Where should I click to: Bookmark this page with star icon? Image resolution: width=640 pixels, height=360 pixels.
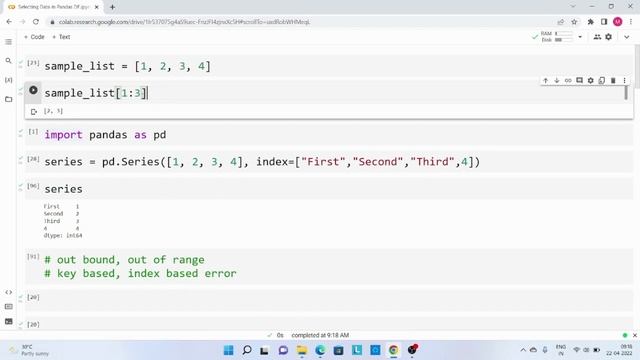pos(574,22)
